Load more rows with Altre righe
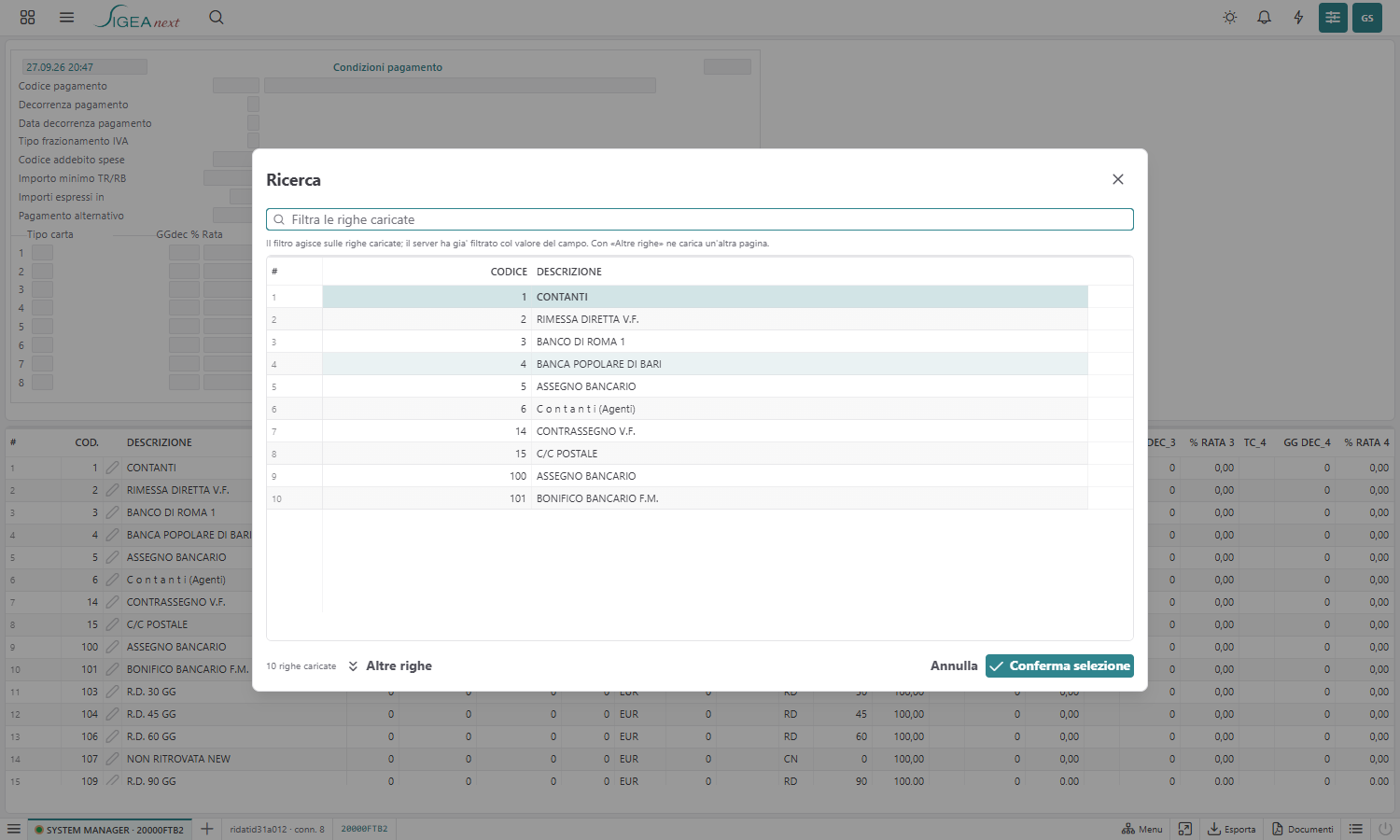This screenshot has height=840, width=1400. pos(390,665)
